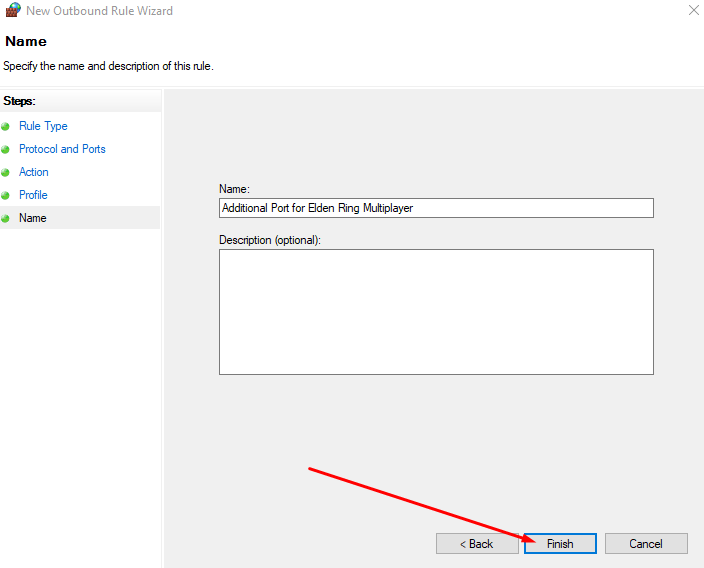Image resolution: width=704 pixels, height=568 pixels.
Task: Cancel the outbound rule wizard
Action: 646,543
